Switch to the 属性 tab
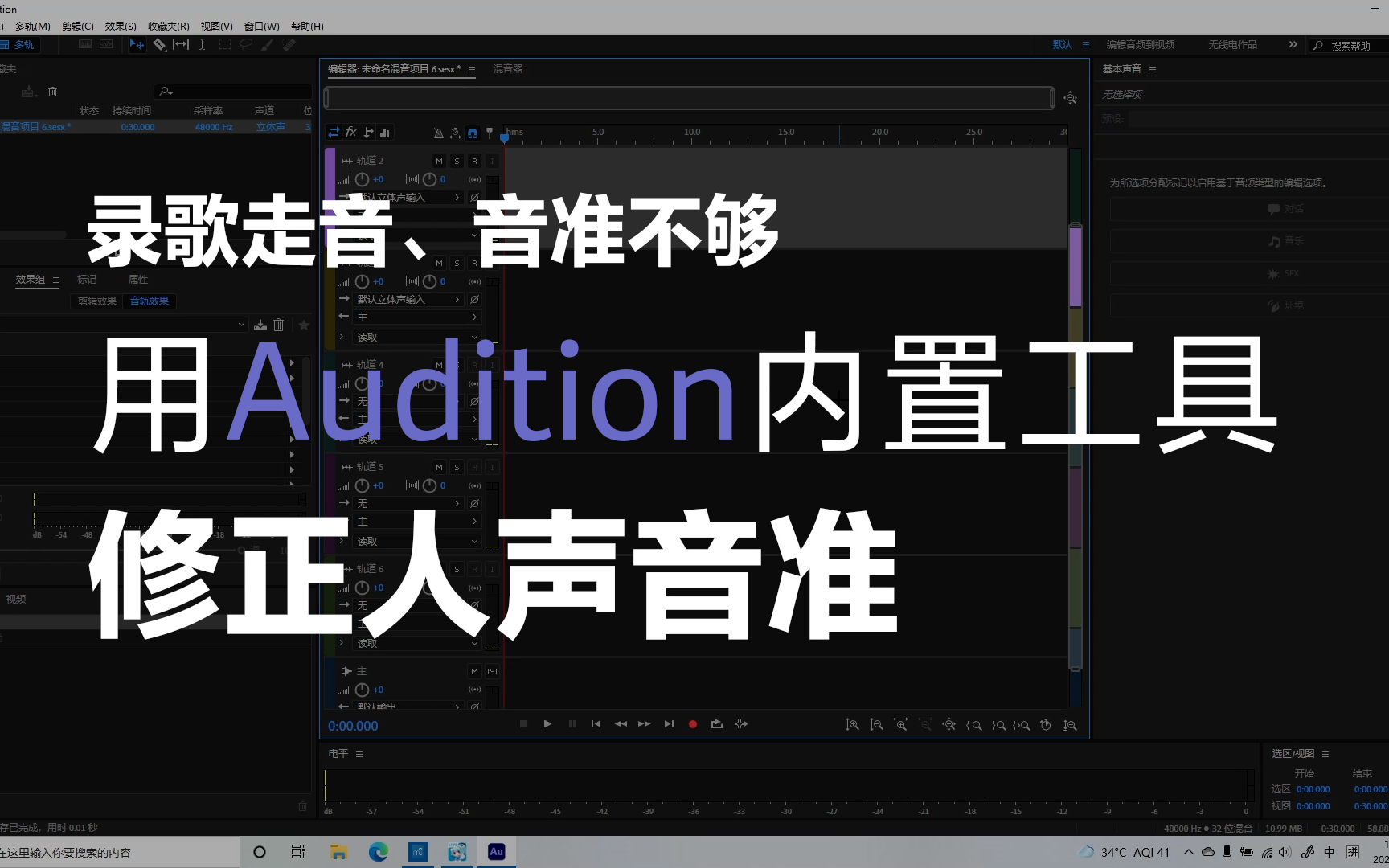1389x868 pixels. 138,280
